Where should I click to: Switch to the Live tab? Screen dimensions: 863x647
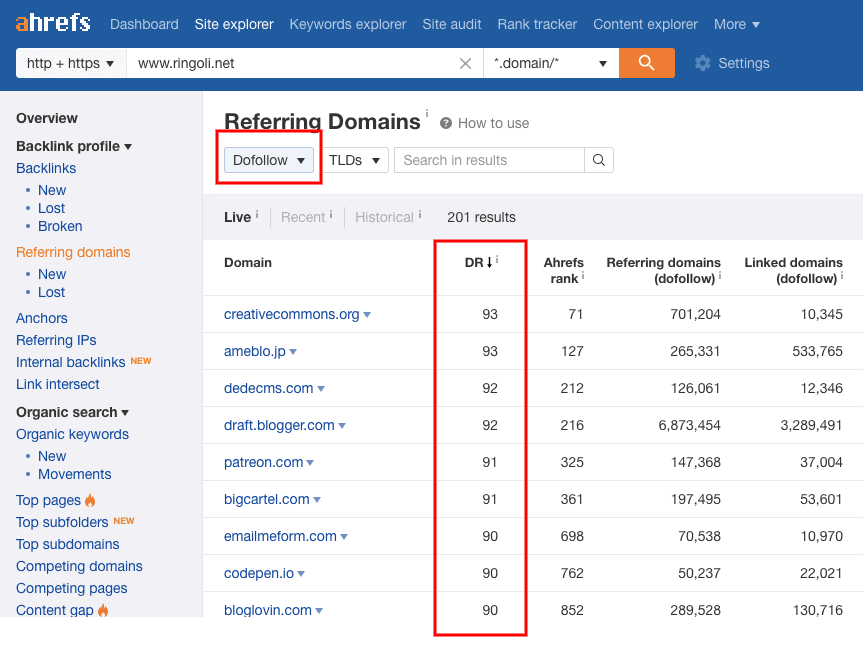click(237, 217)
